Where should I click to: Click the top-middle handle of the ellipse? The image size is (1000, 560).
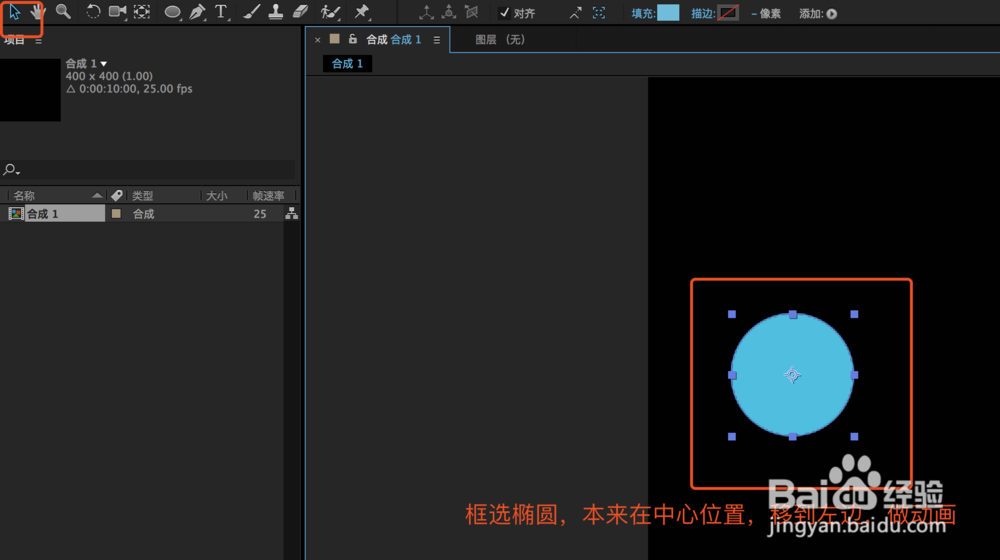[x=793, y=314]
